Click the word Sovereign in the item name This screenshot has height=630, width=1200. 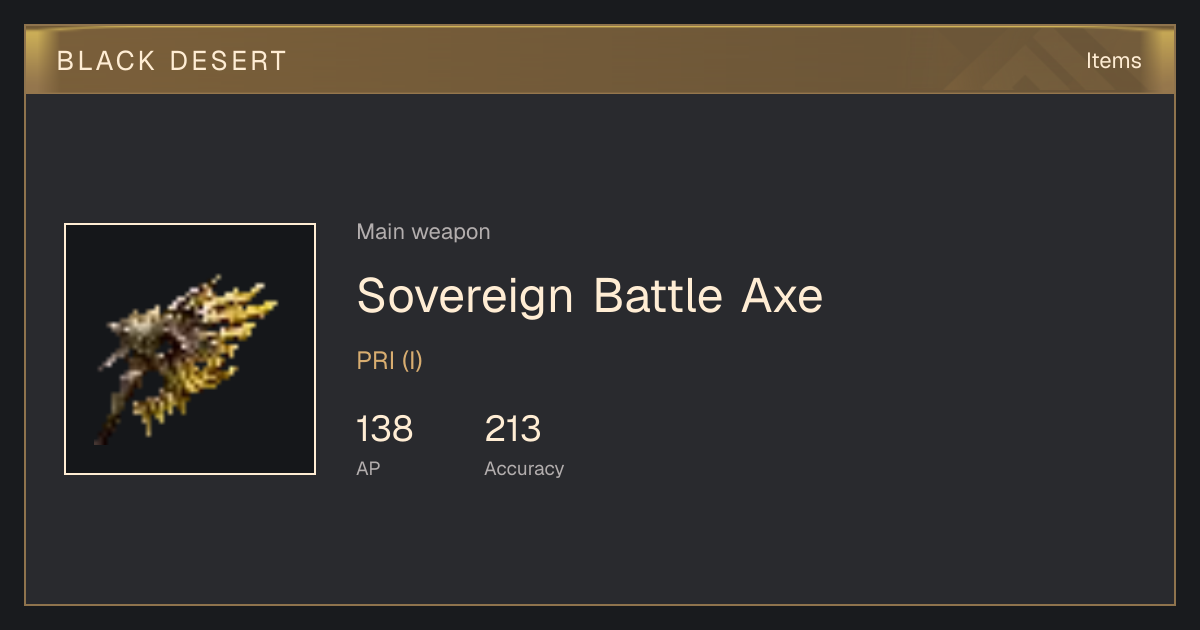pos(466,296)
